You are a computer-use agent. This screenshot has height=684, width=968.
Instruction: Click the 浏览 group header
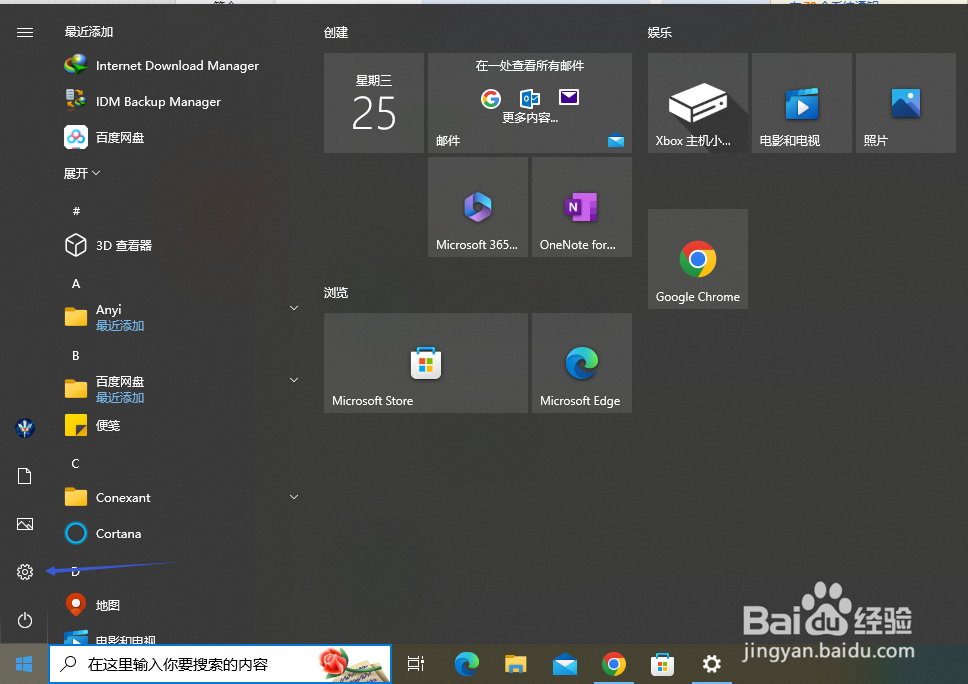pos(336,293)
